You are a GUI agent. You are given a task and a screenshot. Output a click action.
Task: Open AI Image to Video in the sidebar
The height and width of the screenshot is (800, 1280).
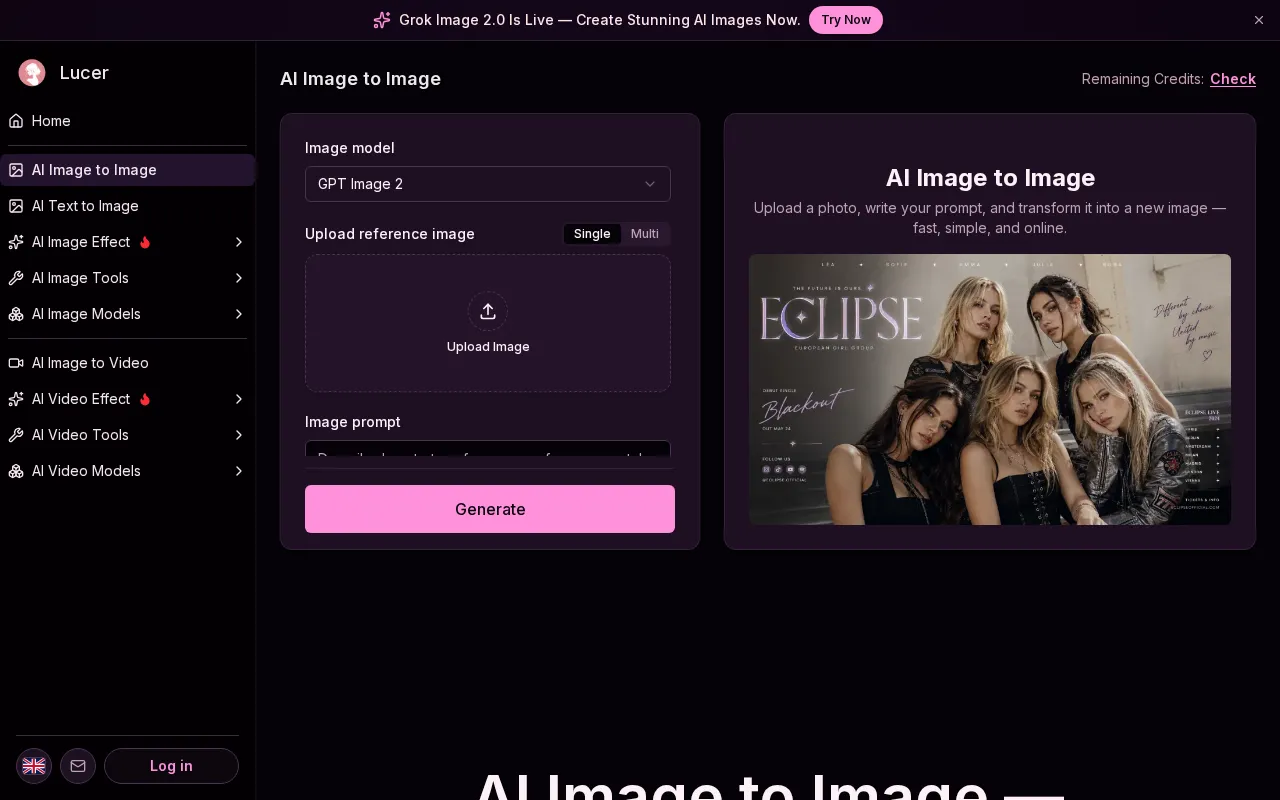coord(127,363)
